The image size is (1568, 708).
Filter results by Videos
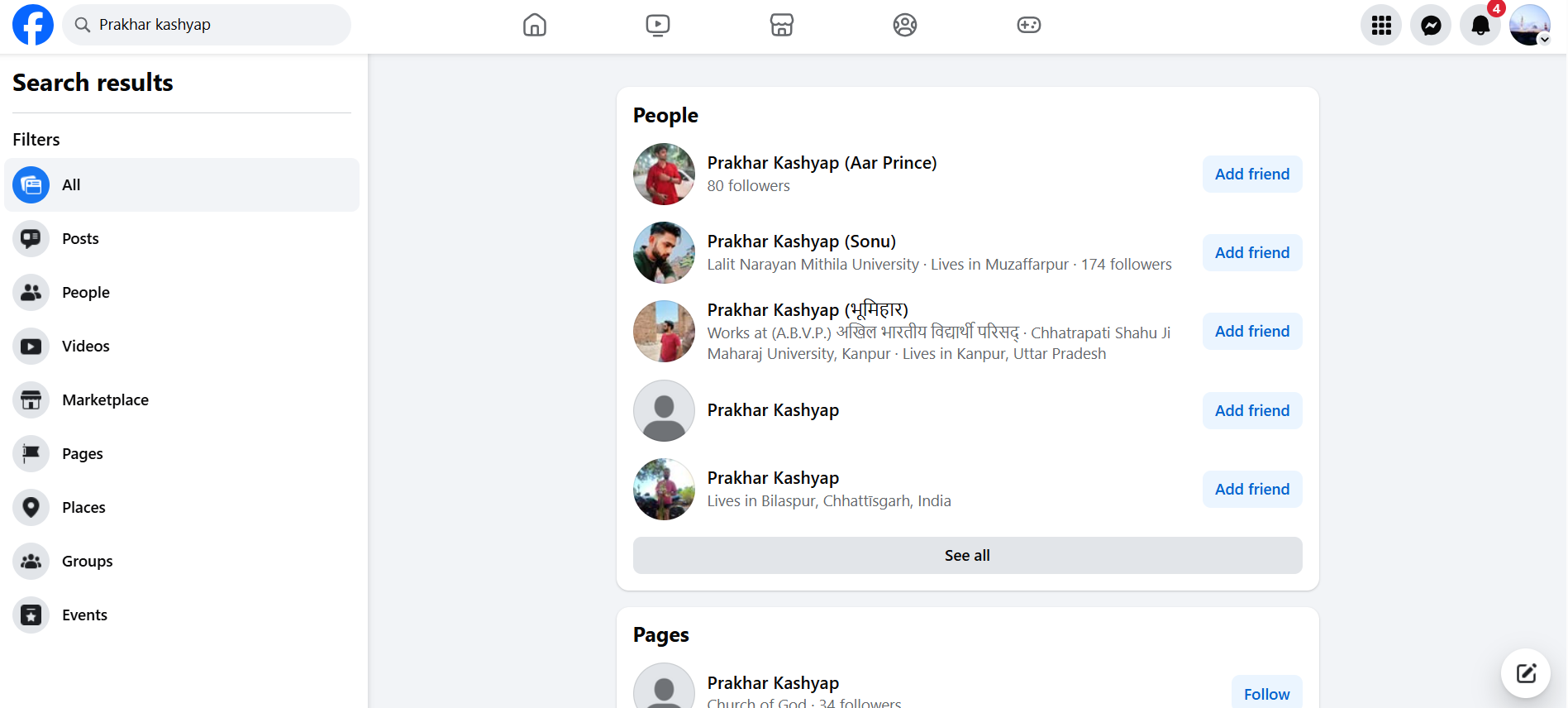pyautogui.click(x=85, y=347)
